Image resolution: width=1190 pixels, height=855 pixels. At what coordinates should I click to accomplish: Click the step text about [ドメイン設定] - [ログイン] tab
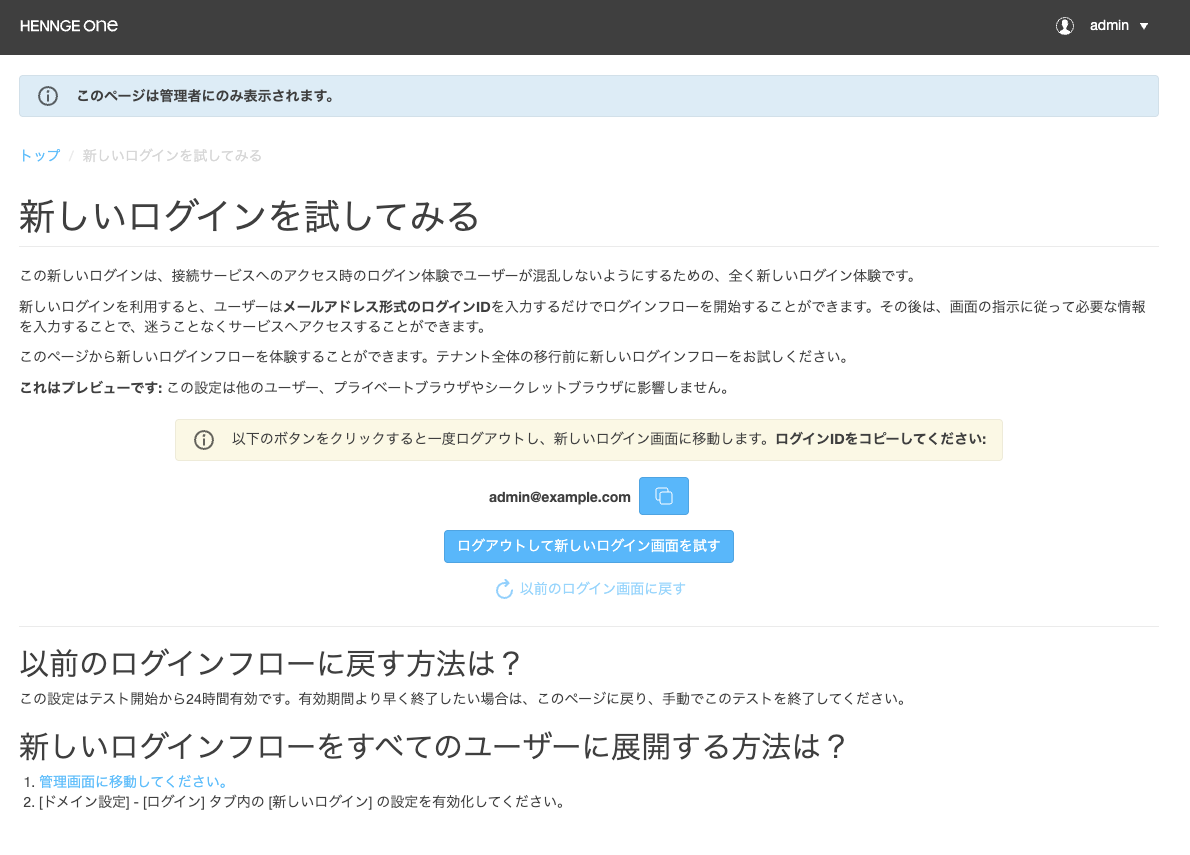pos(302,802)
